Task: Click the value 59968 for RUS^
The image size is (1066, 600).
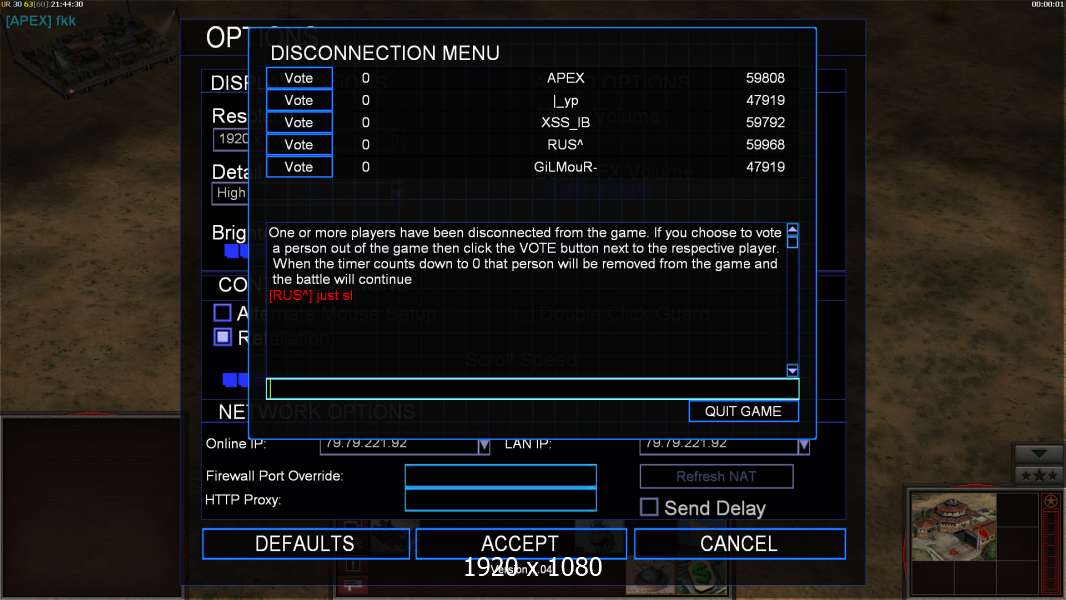Action: (x=765, y=145)
